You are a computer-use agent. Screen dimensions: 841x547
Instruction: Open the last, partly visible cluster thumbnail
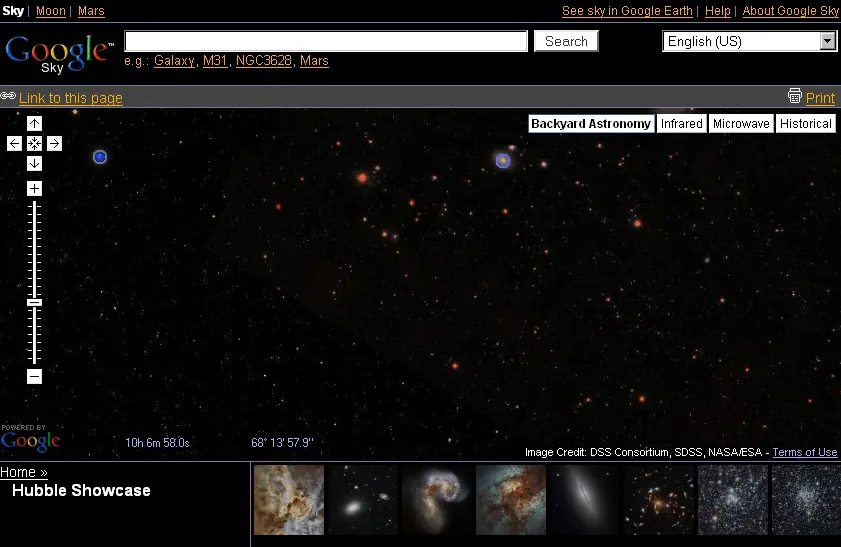[806, 500]
